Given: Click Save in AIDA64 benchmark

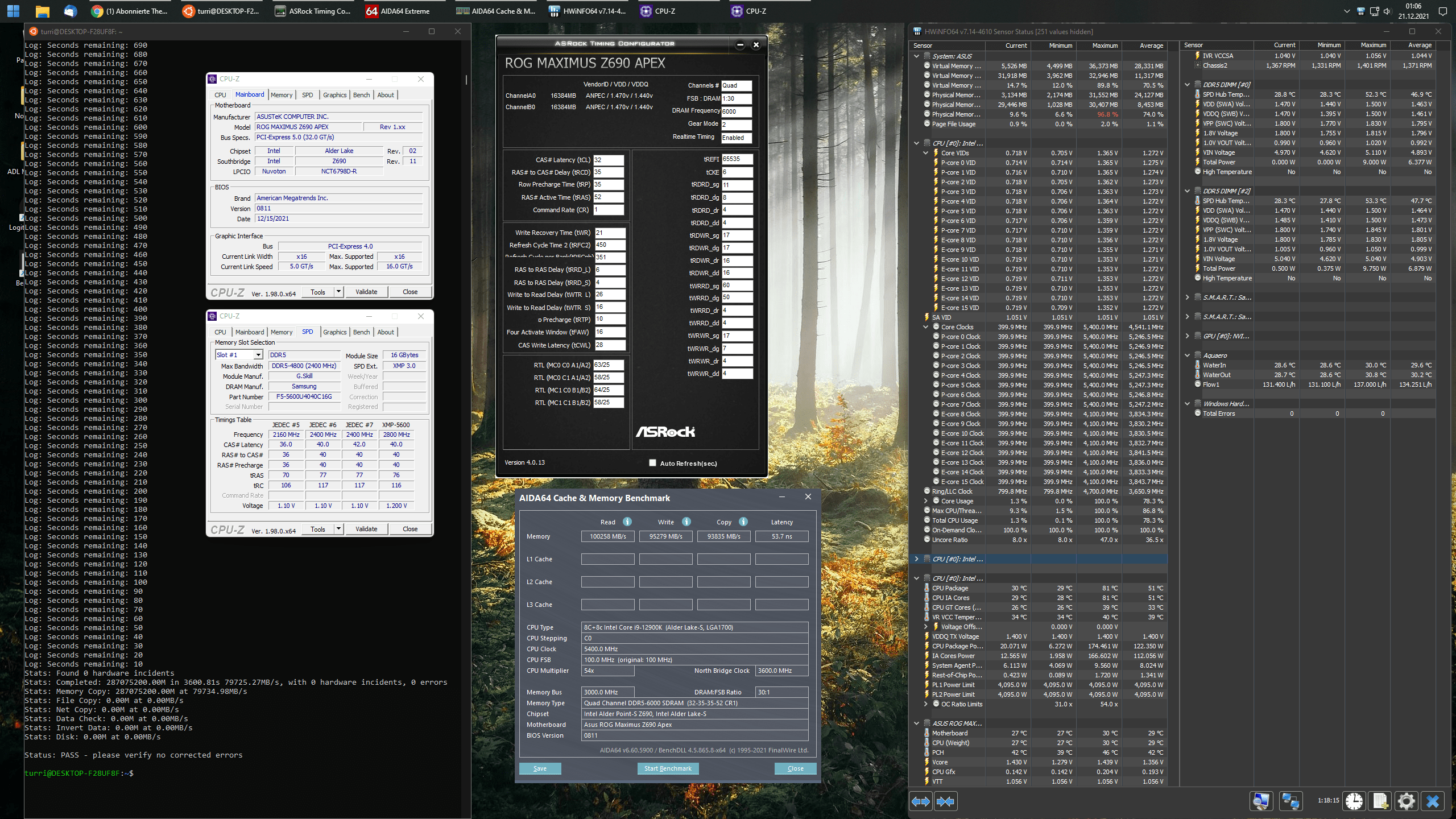Looking at the screenshot, I should (x=540, y=768).
